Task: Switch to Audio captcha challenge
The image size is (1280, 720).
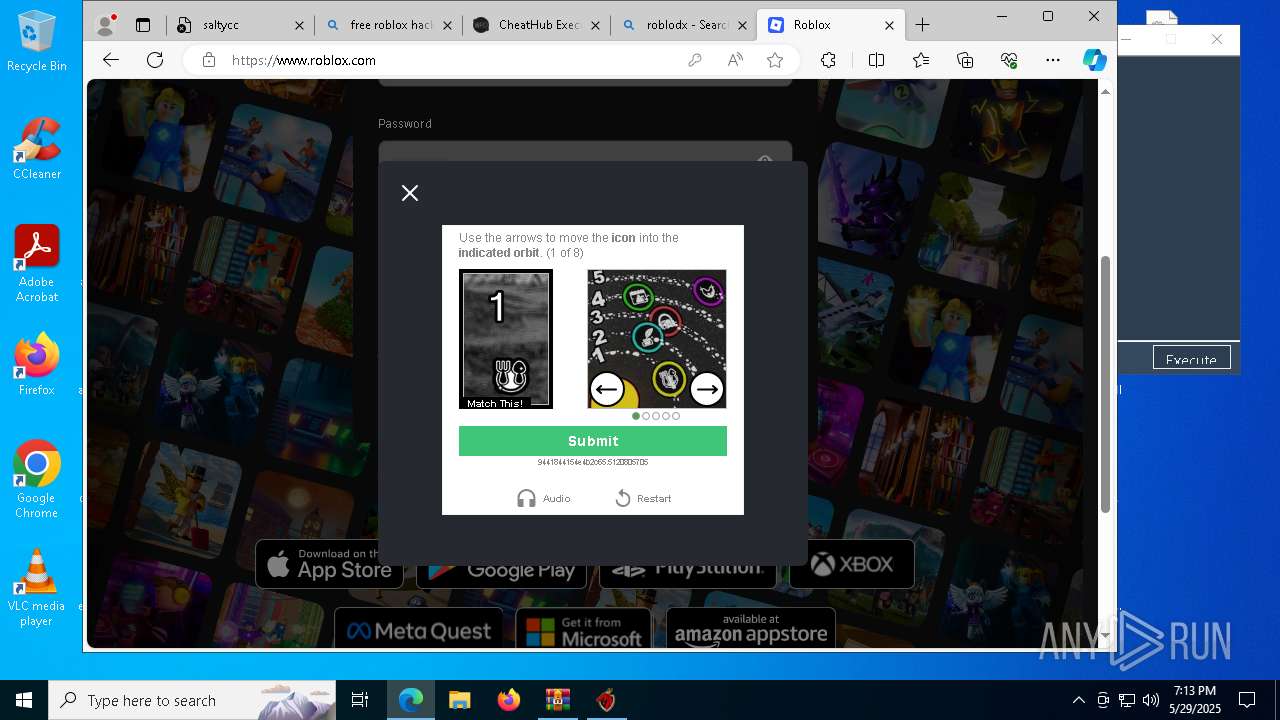Action: coord(544,498)
